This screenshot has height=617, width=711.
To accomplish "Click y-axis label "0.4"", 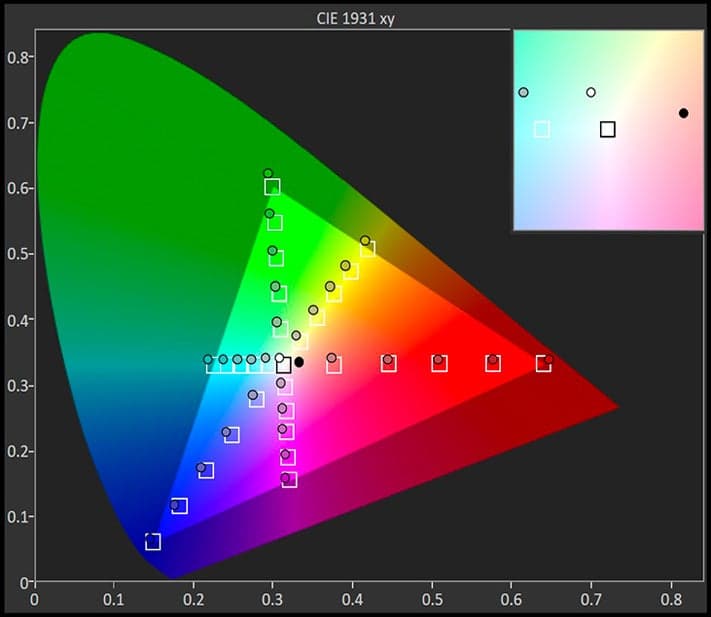I will coord(17,320).
